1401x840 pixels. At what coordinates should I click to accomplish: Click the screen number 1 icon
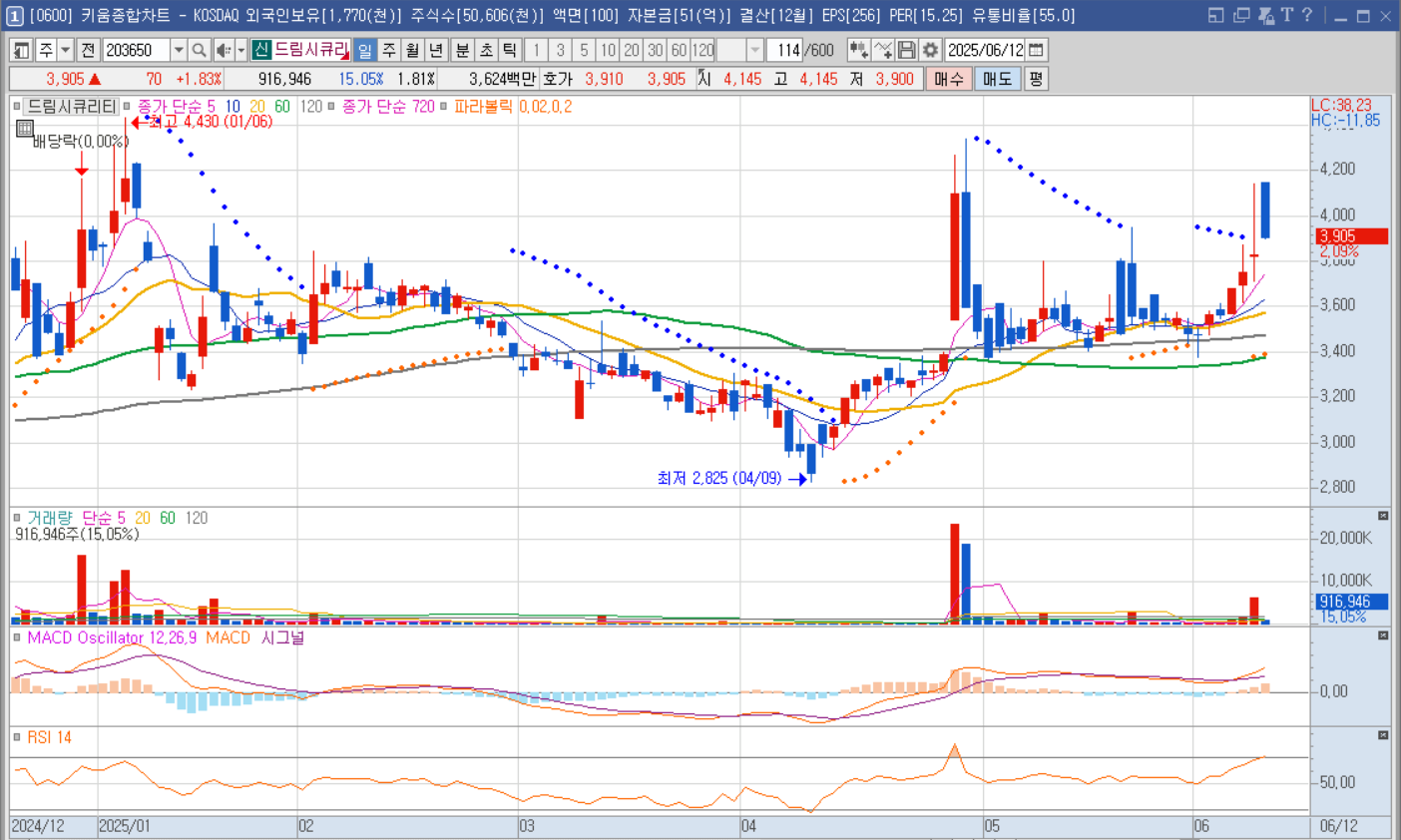pyautogui.click(x=14, y=16)
